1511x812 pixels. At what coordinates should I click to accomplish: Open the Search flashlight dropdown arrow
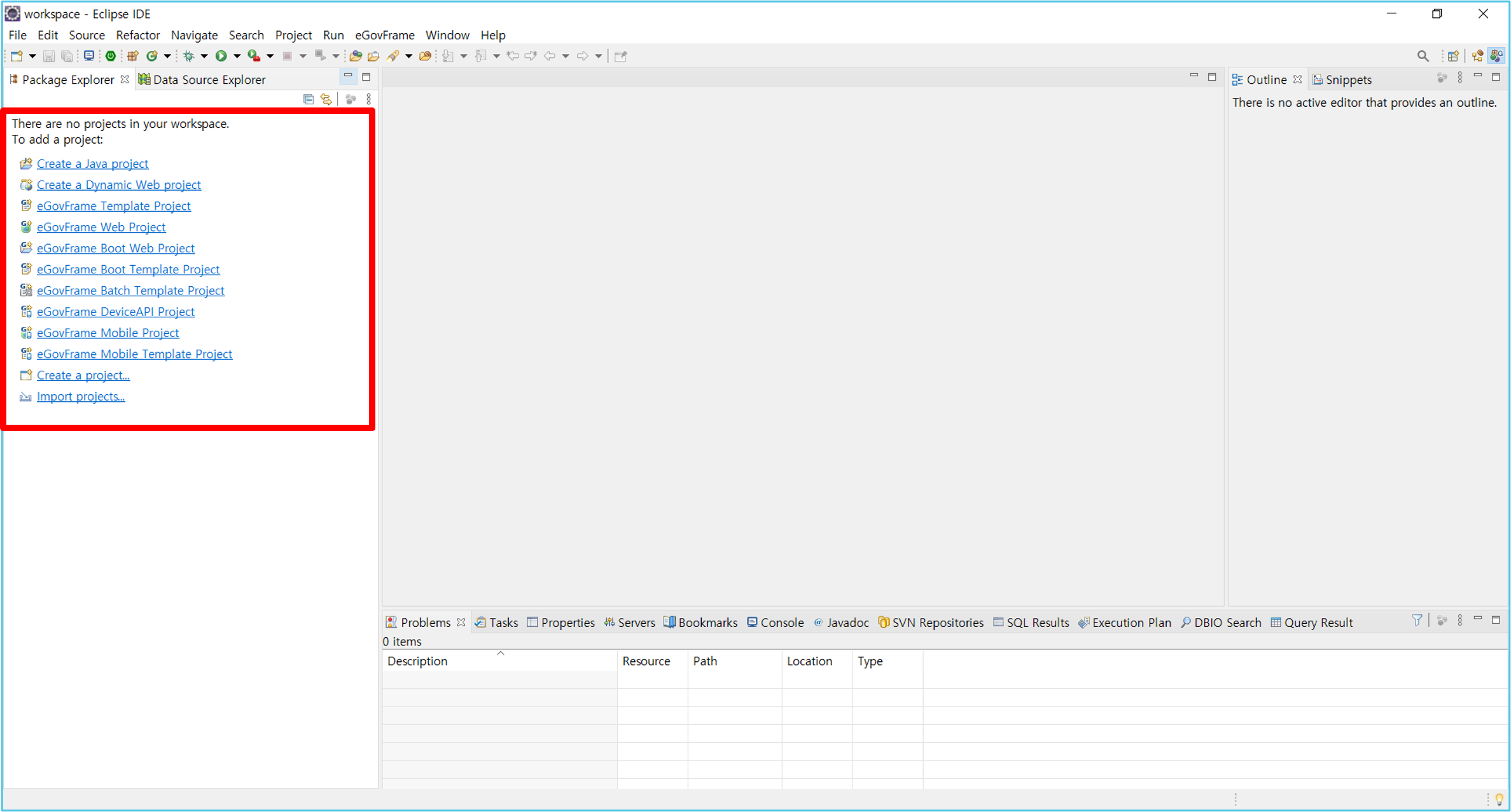click(408, 56)
